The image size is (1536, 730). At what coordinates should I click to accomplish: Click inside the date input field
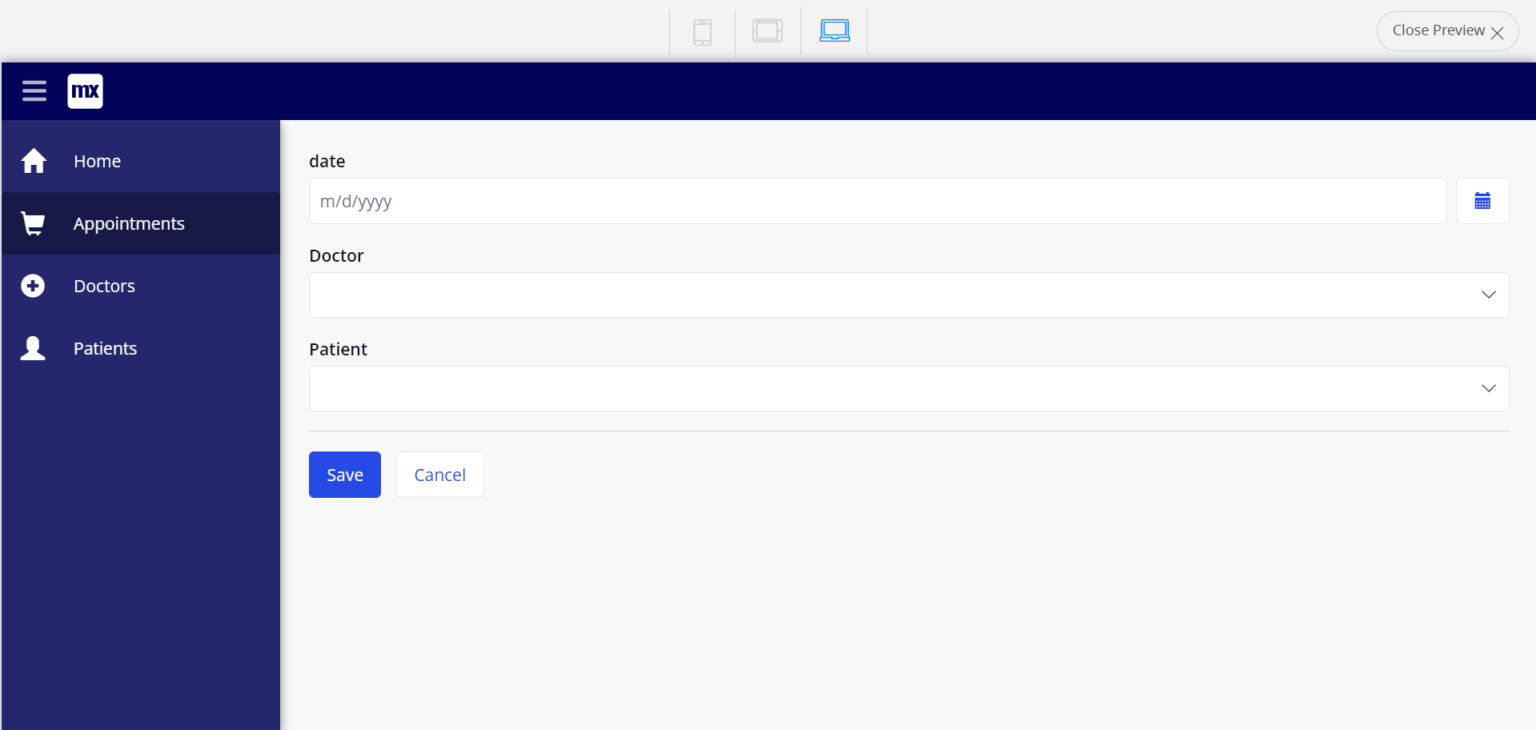tap(876, 201)
